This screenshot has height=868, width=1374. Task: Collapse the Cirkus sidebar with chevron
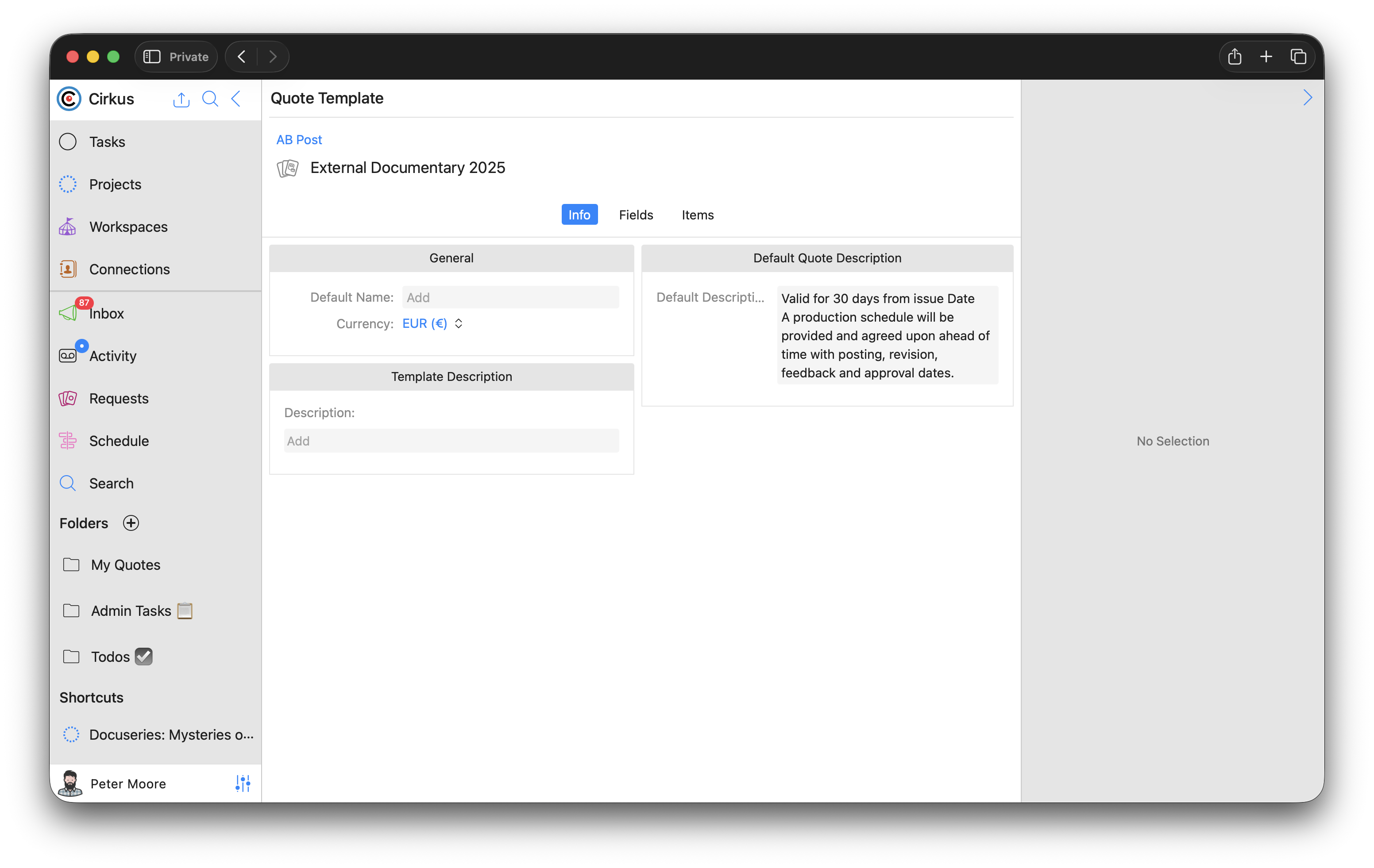236,99
